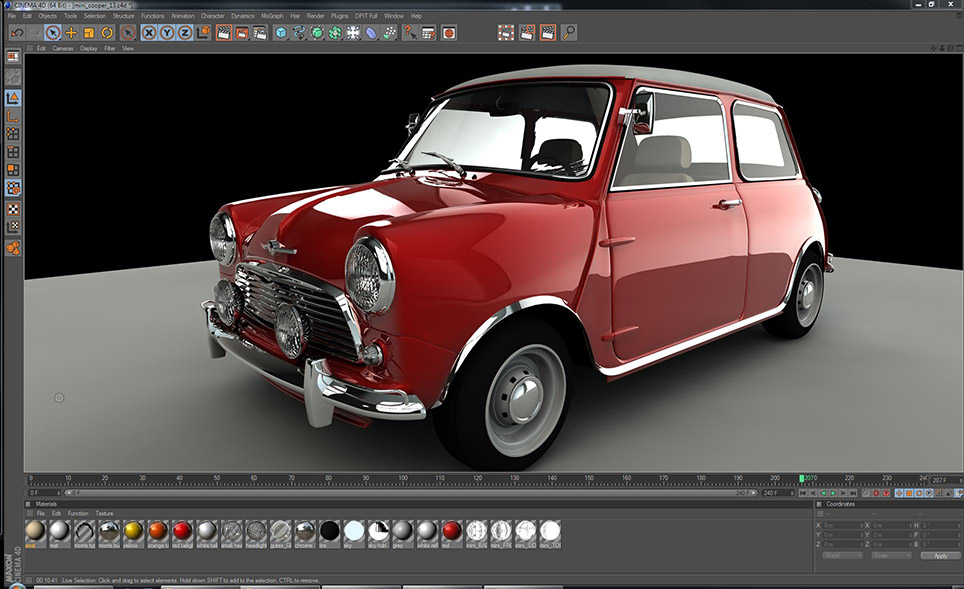Open the MoGraph menu
The width and height of the screenshot is (964, 589).
pyautogui.click(x=271, y=16)
